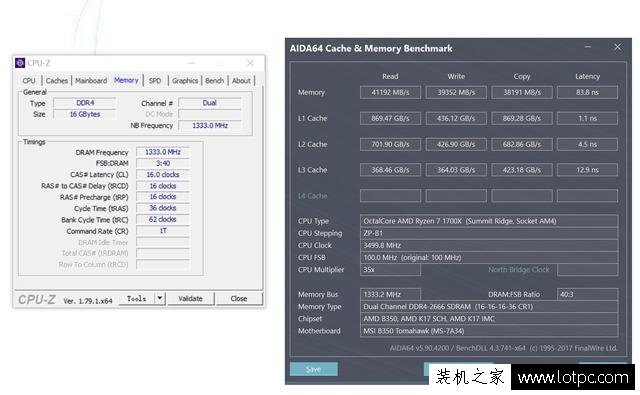Click the Dual Channel # value
The height and width of the screenshot is (395, 640).
coord(209,103)
